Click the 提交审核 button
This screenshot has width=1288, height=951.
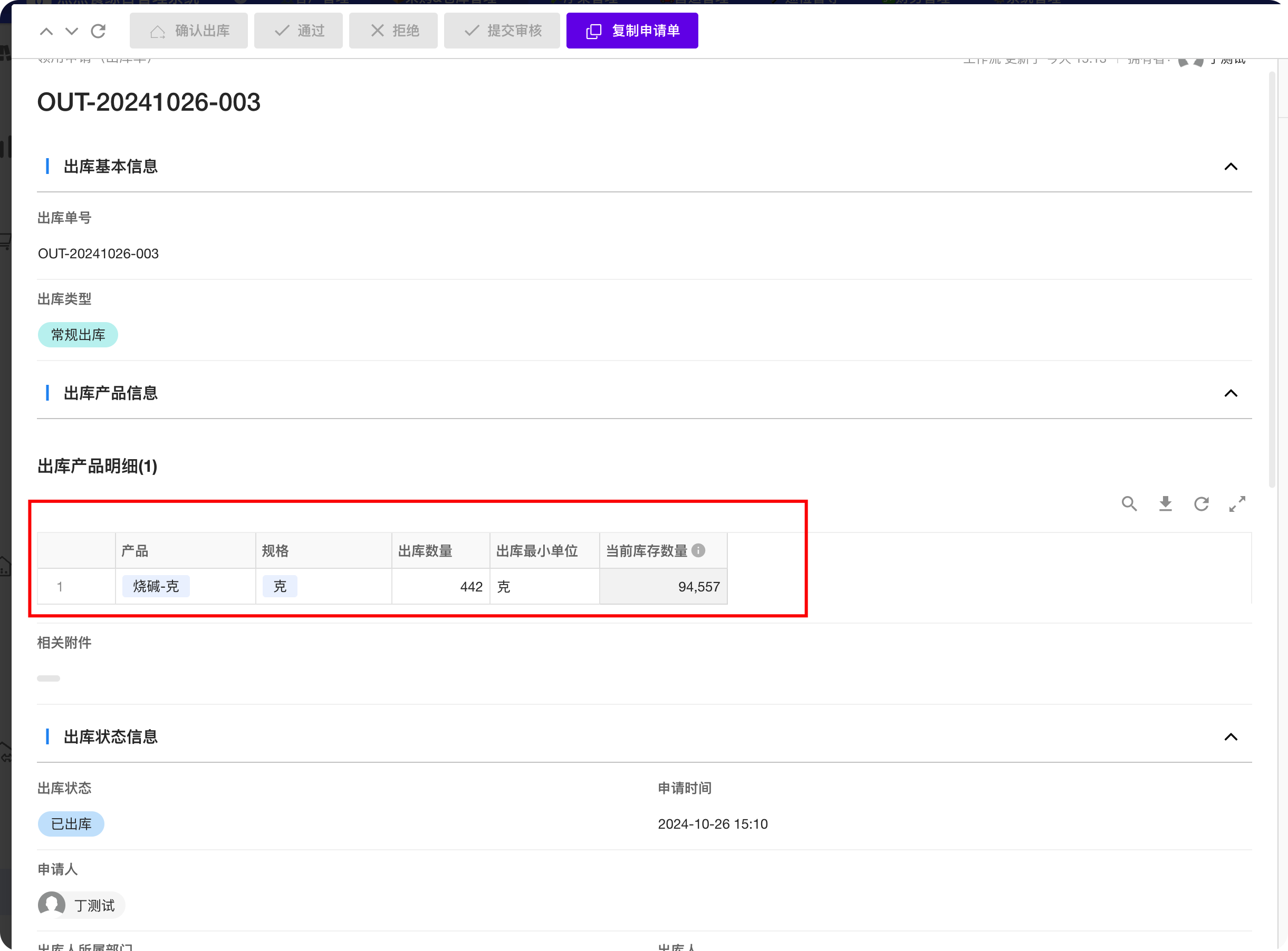click(502, 31)
